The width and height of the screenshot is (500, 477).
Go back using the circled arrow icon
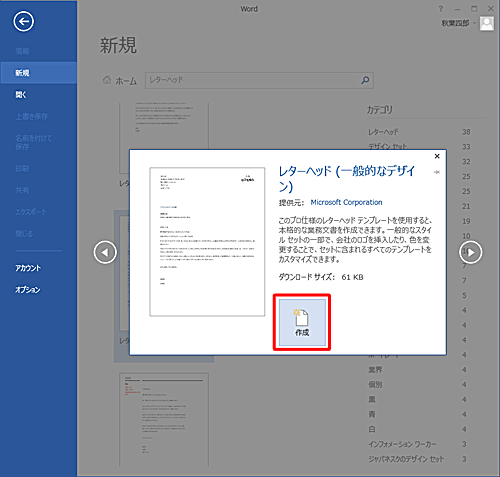(x=23, y=22)
